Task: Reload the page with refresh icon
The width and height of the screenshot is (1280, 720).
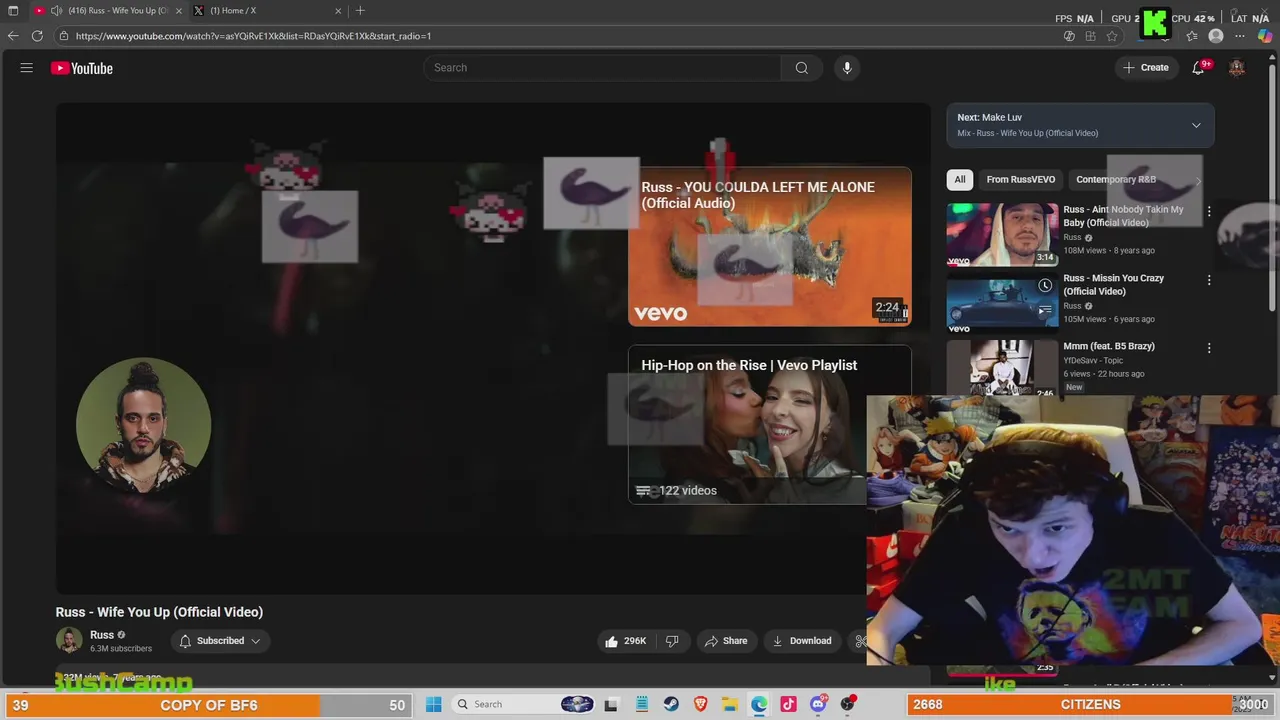Action: [37, 36]
